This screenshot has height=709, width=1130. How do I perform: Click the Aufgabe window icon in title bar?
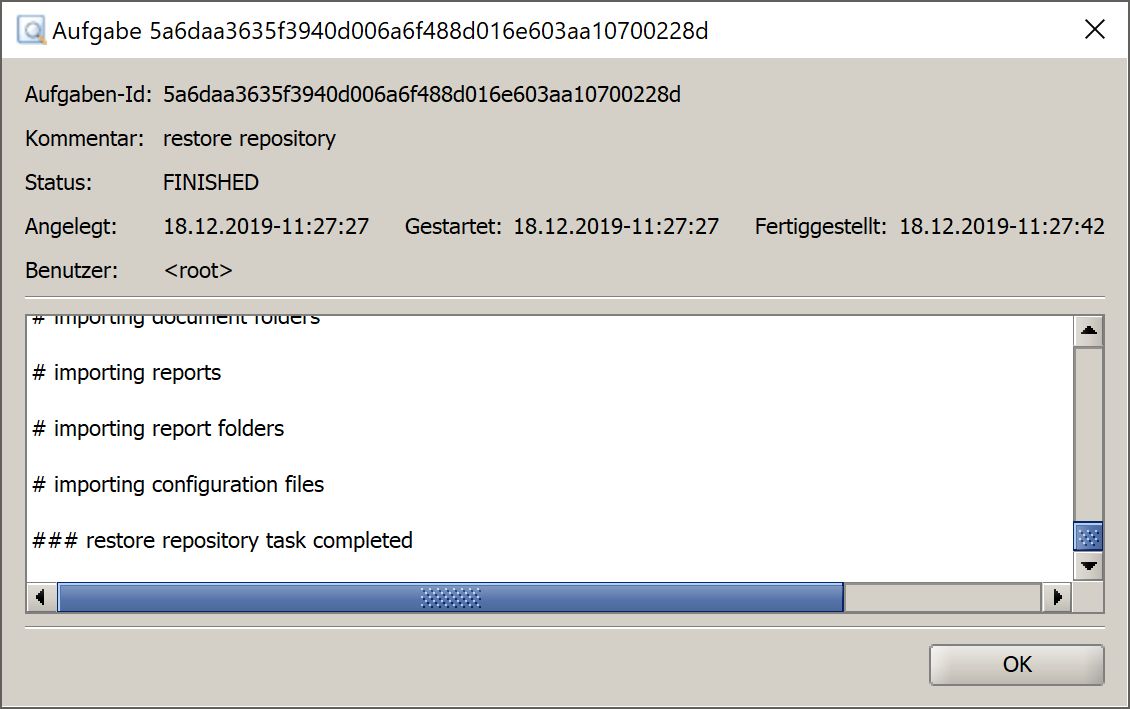coord(31,30)
